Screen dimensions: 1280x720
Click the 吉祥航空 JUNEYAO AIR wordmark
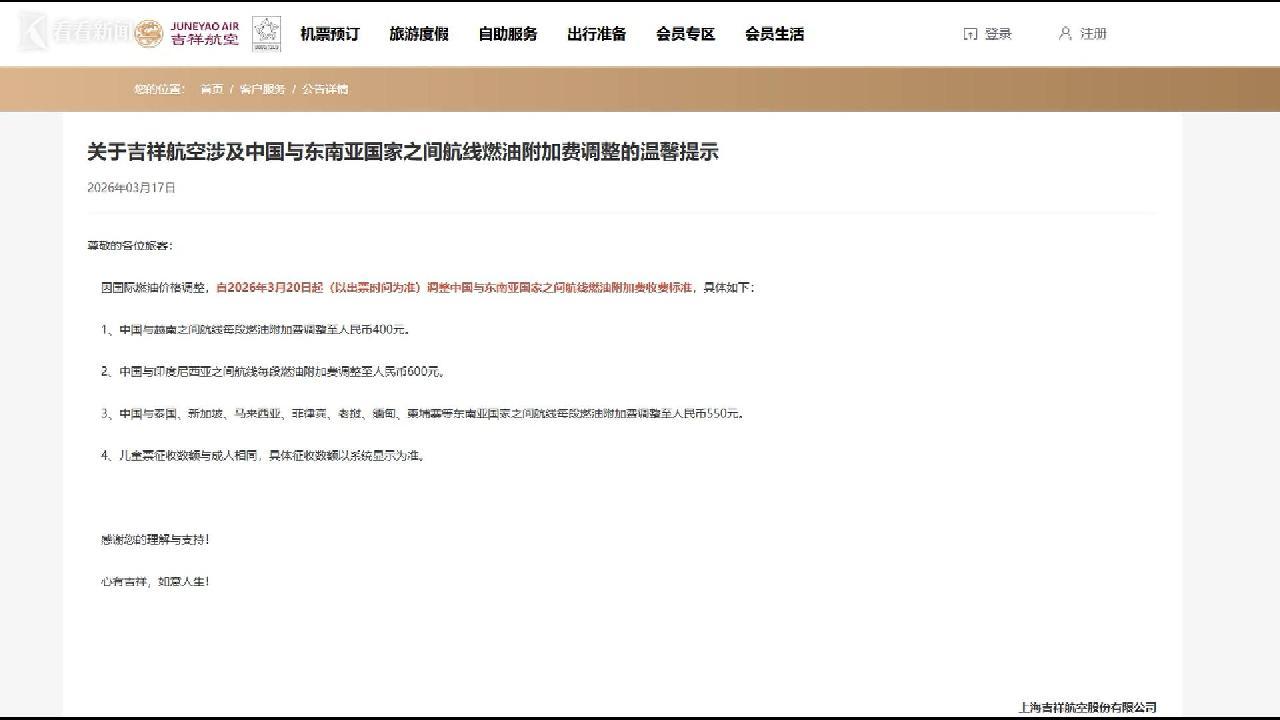pyautogui.click(x=205, y=33)
